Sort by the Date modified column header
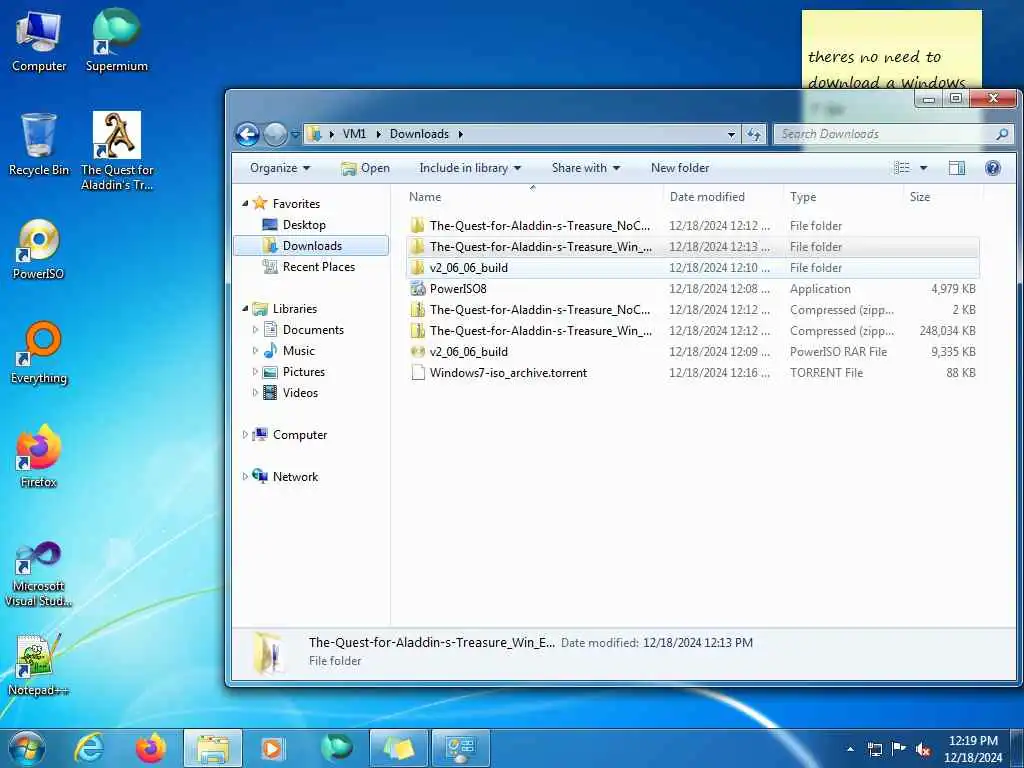Viewport: 1024px width, 768px height. 707,197
